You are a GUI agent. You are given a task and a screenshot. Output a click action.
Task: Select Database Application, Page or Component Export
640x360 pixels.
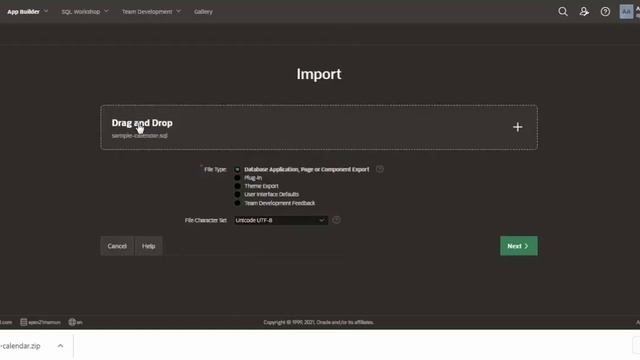[237, 169]
